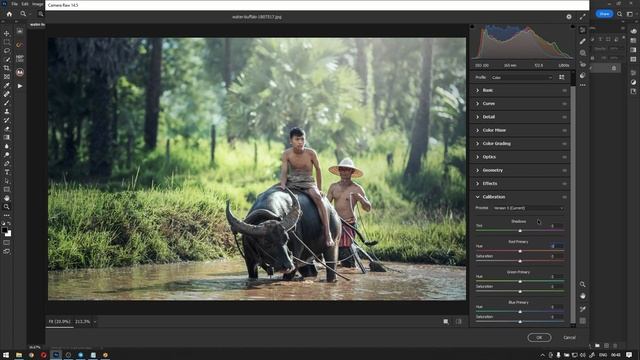
Task: Toggle visibility eye for Curve panel
Action: pyautogui.click(x=564, y=104)
